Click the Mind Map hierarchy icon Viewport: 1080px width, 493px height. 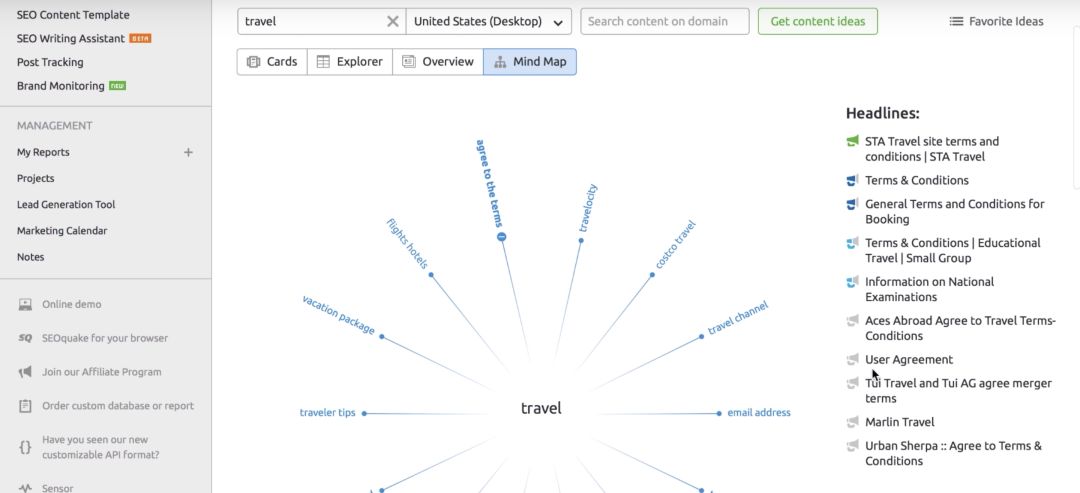pyautogui.click(x=500, y=61)
